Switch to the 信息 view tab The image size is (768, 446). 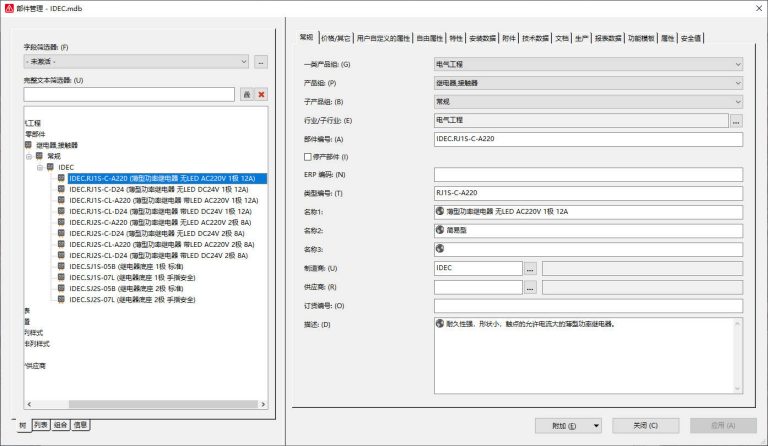[80, 425]
